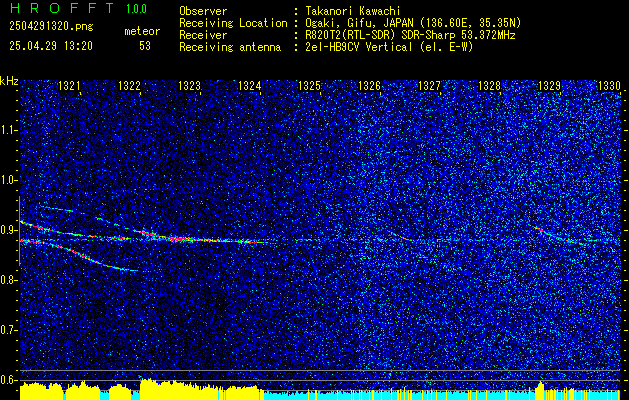
Task: Click the Receiving Location label
Action: (233, 23)
